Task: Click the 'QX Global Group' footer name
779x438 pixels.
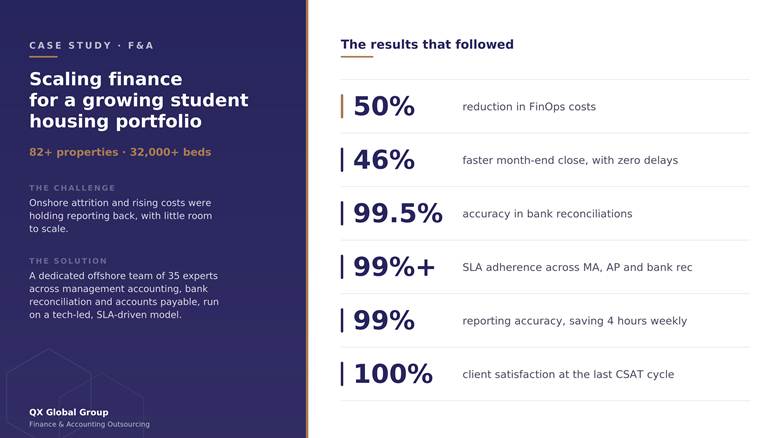Action: coord(69,412)
